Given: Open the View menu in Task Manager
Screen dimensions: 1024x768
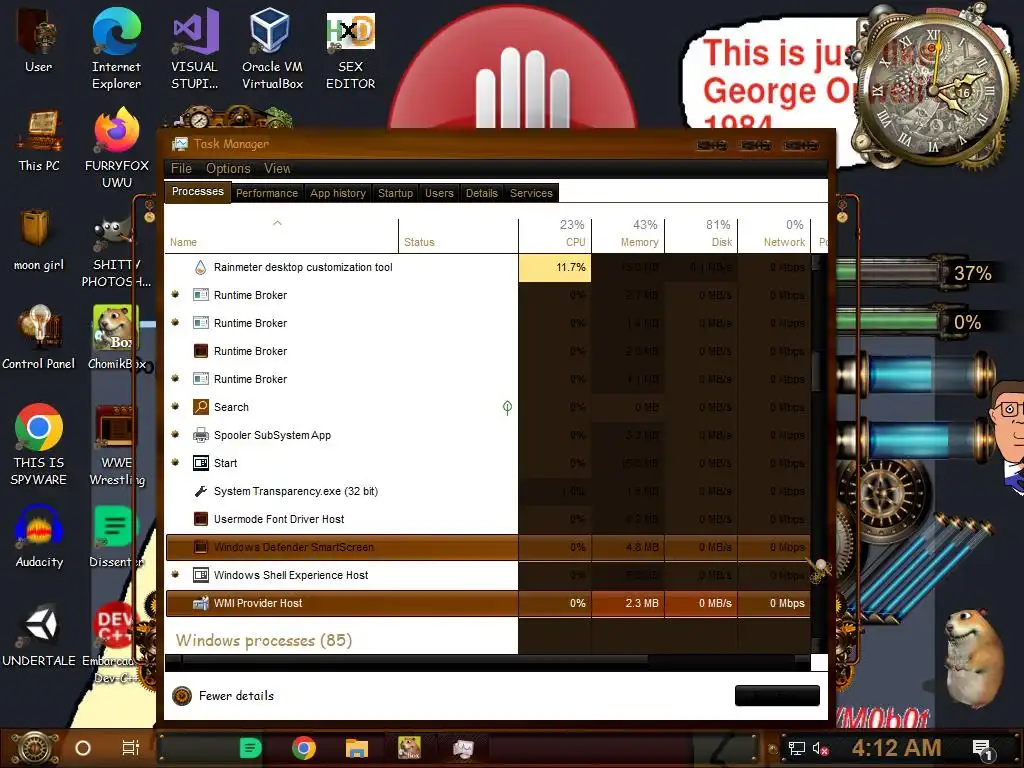Looking at the screenshot, I should [x=277, y=168].
